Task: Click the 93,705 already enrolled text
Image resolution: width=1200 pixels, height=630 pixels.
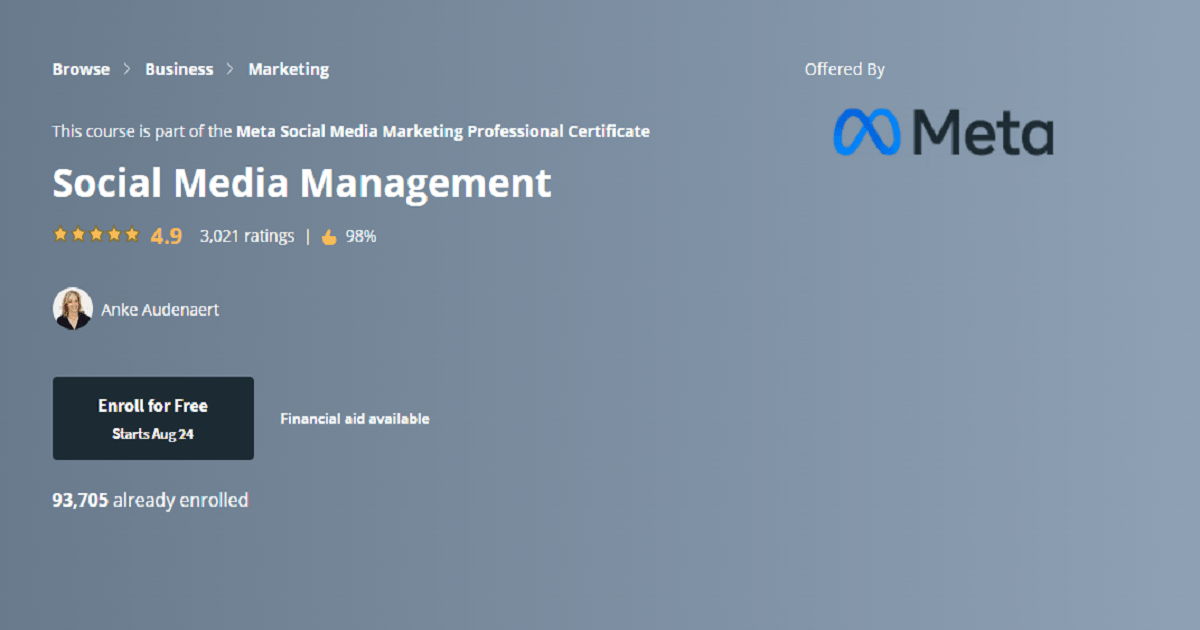Action: 150,500
